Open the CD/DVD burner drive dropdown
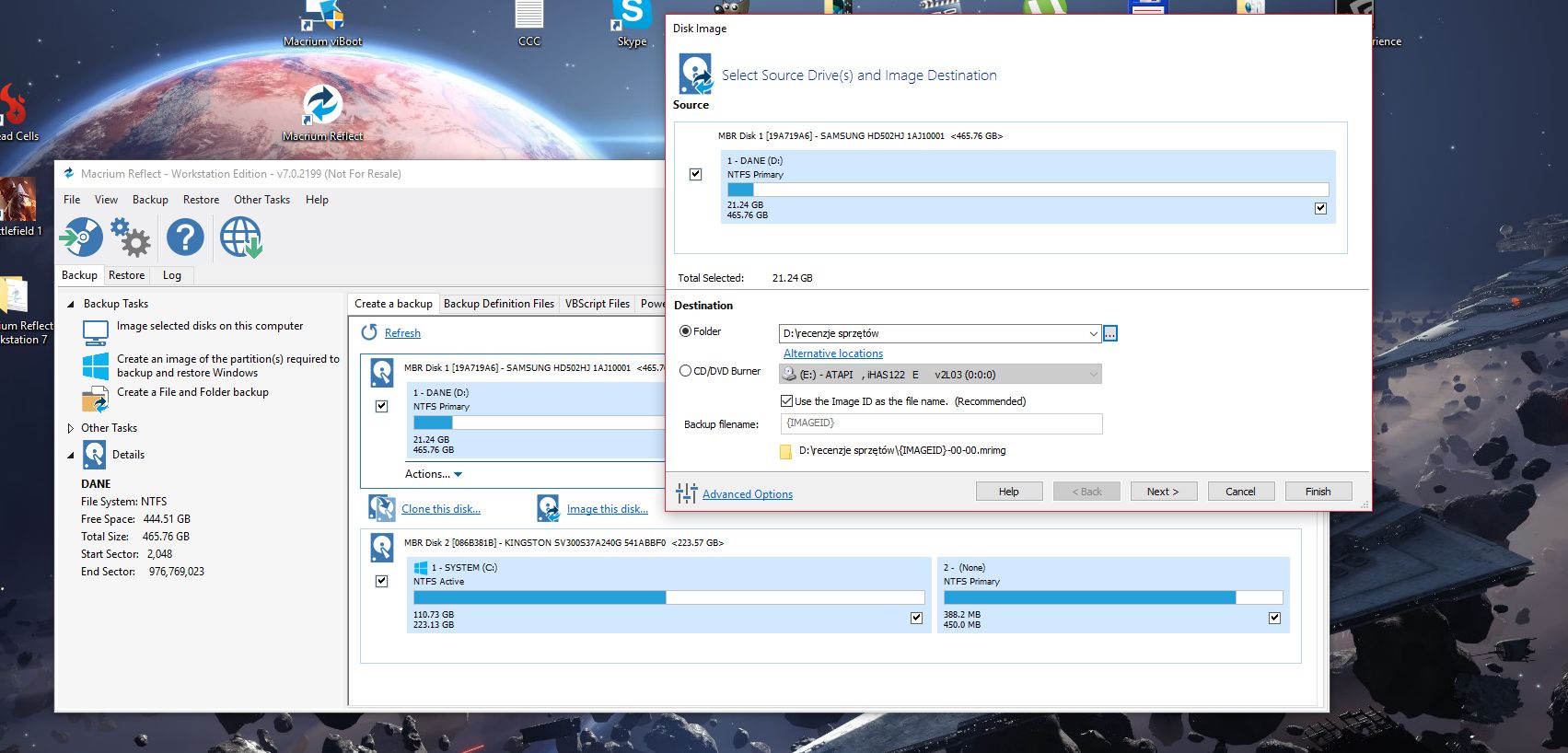 [x=1093, y=374]
